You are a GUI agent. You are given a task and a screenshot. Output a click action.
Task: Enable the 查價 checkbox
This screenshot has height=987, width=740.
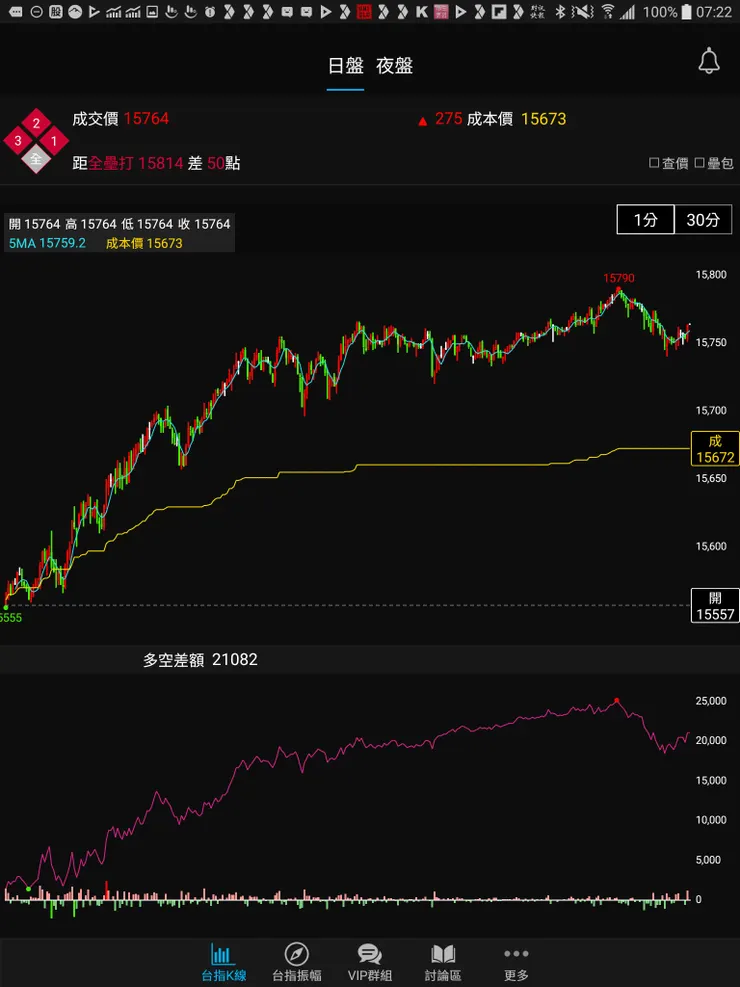668,164
